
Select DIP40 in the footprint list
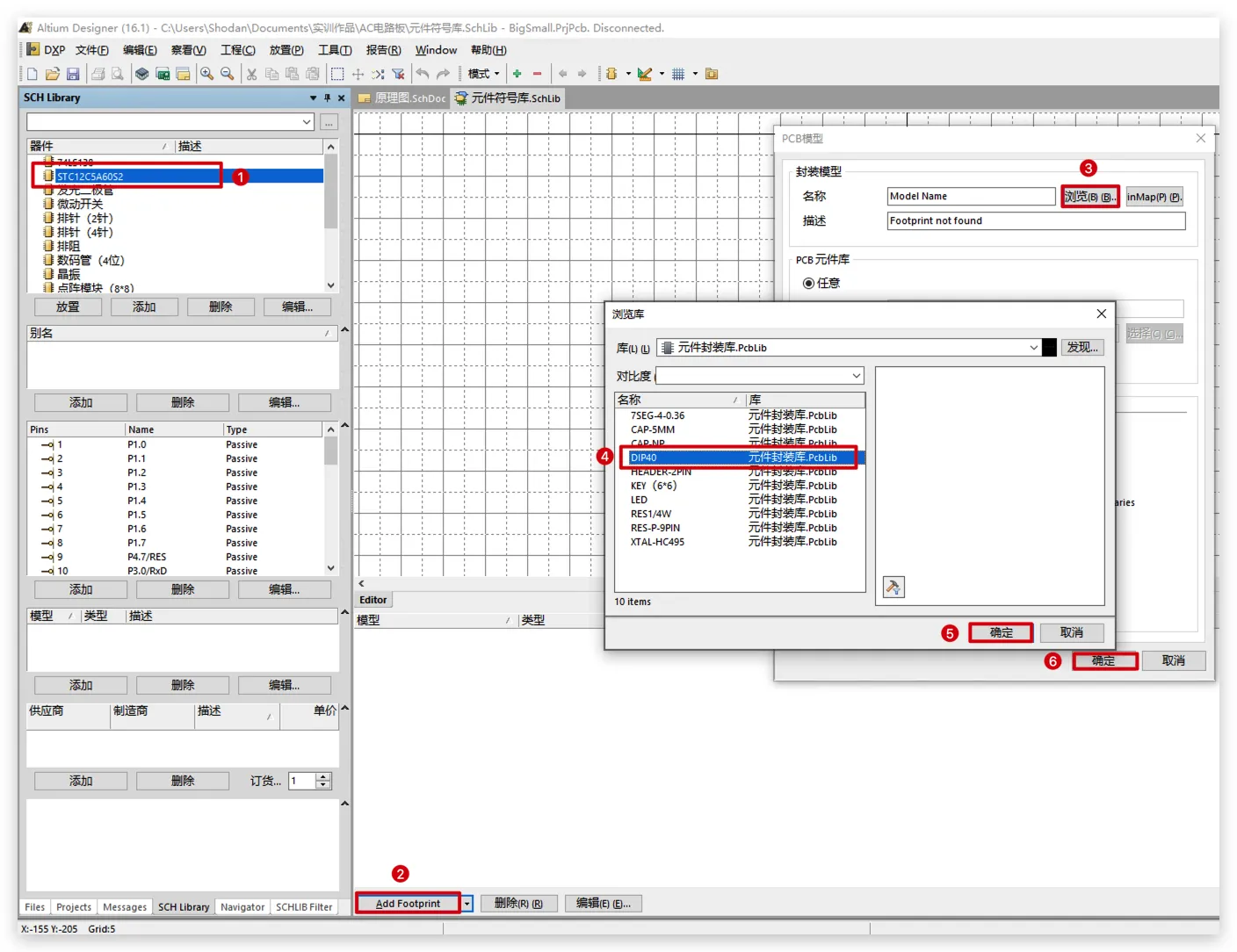point(741,458)
